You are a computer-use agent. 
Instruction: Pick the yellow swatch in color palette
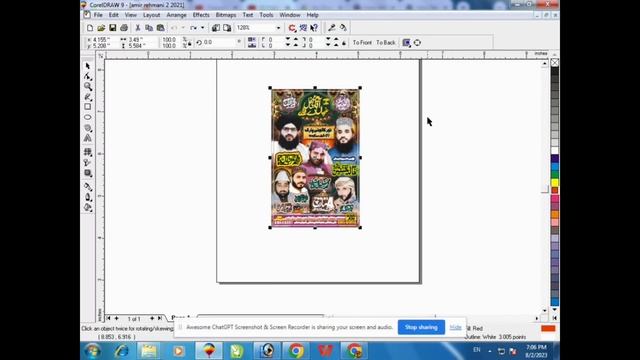pyautogui.click(x=555, y=182)
